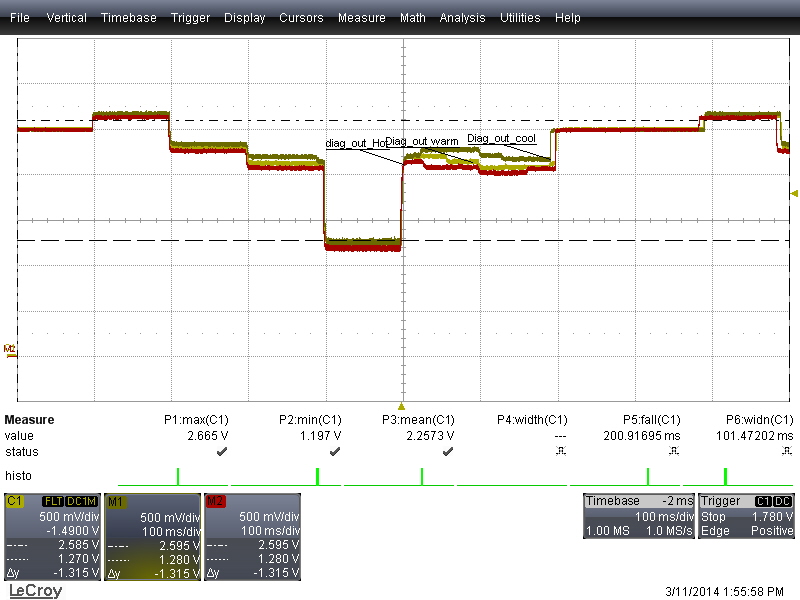Click the M1 label badge
This screenshot has width=800, height=600.
(115, 502)
